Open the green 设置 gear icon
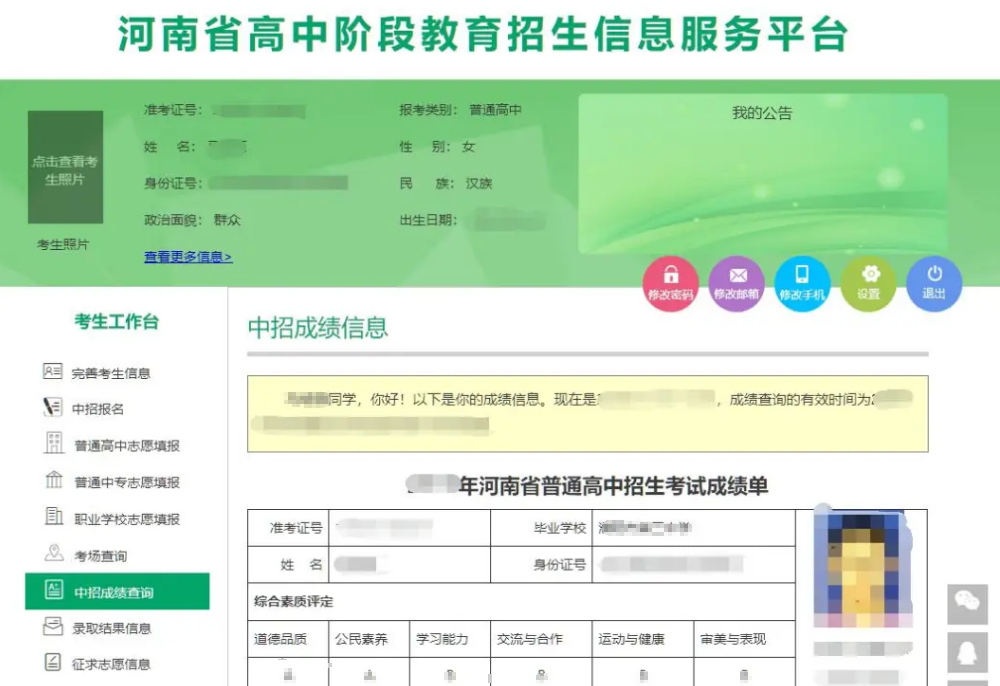Screen dimensions: 1000x686 pyautogui.click(x=868, y=283)
